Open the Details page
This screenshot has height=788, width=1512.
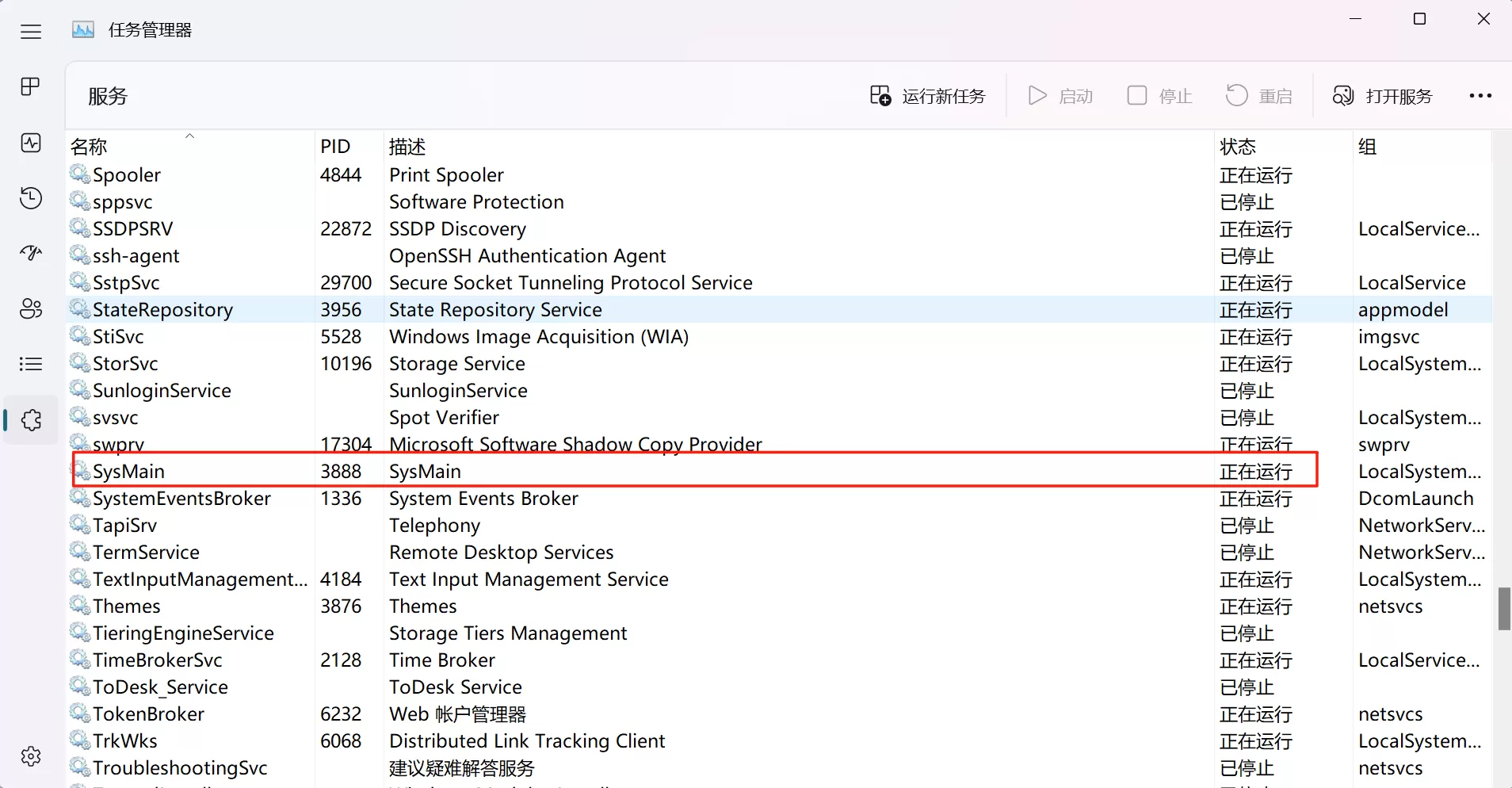pyautogui.click(x=31, y=363)
